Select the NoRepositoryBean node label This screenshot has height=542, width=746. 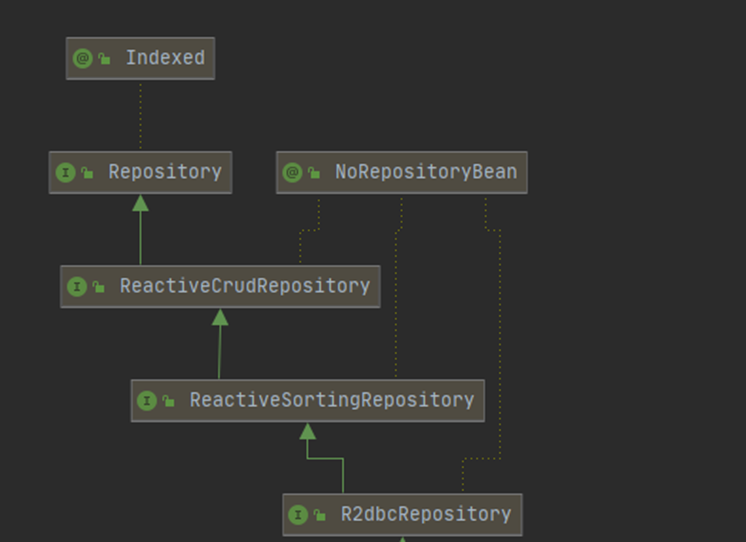426,172
